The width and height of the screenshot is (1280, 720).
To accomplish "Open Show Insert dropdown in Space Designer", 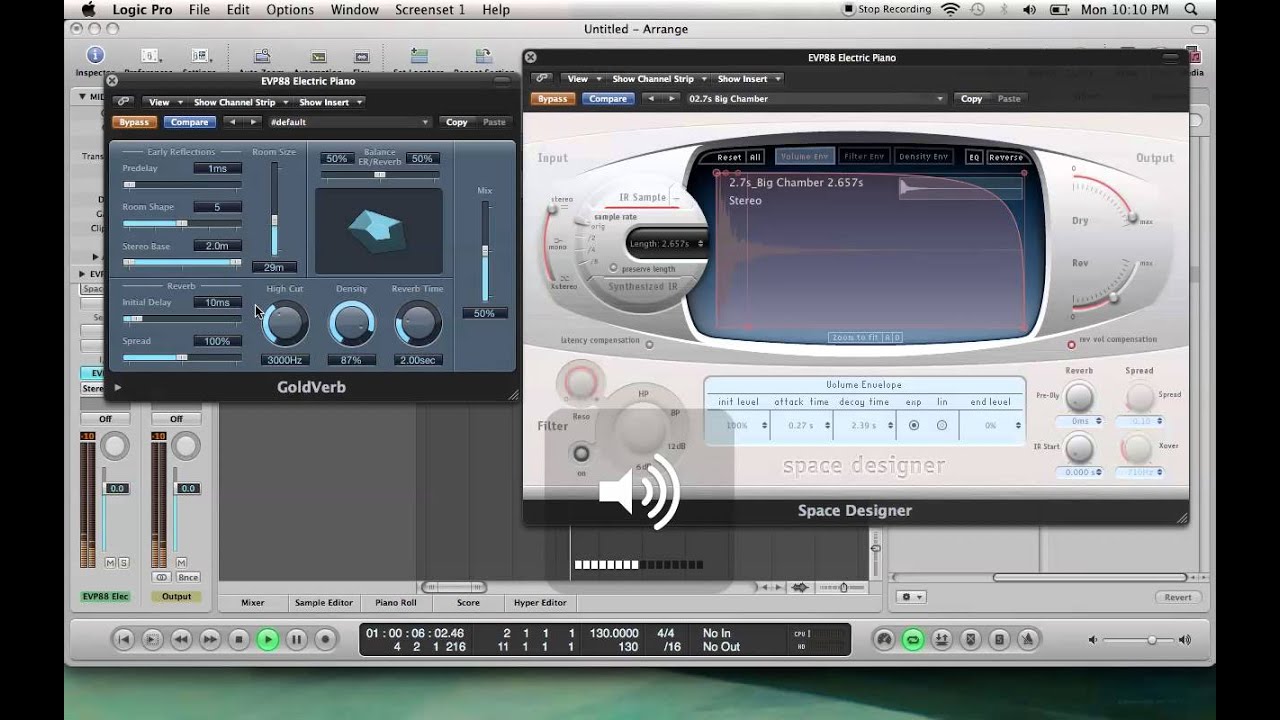I will coord(749,78).
